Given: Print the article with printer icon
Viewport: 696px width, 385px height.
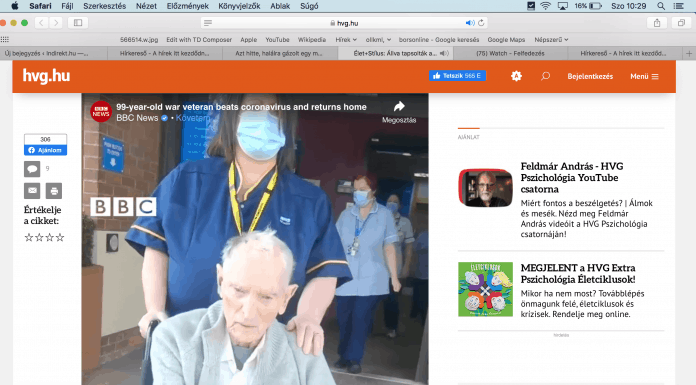Looking at the screenshot, I should click(x=54, y=191).
